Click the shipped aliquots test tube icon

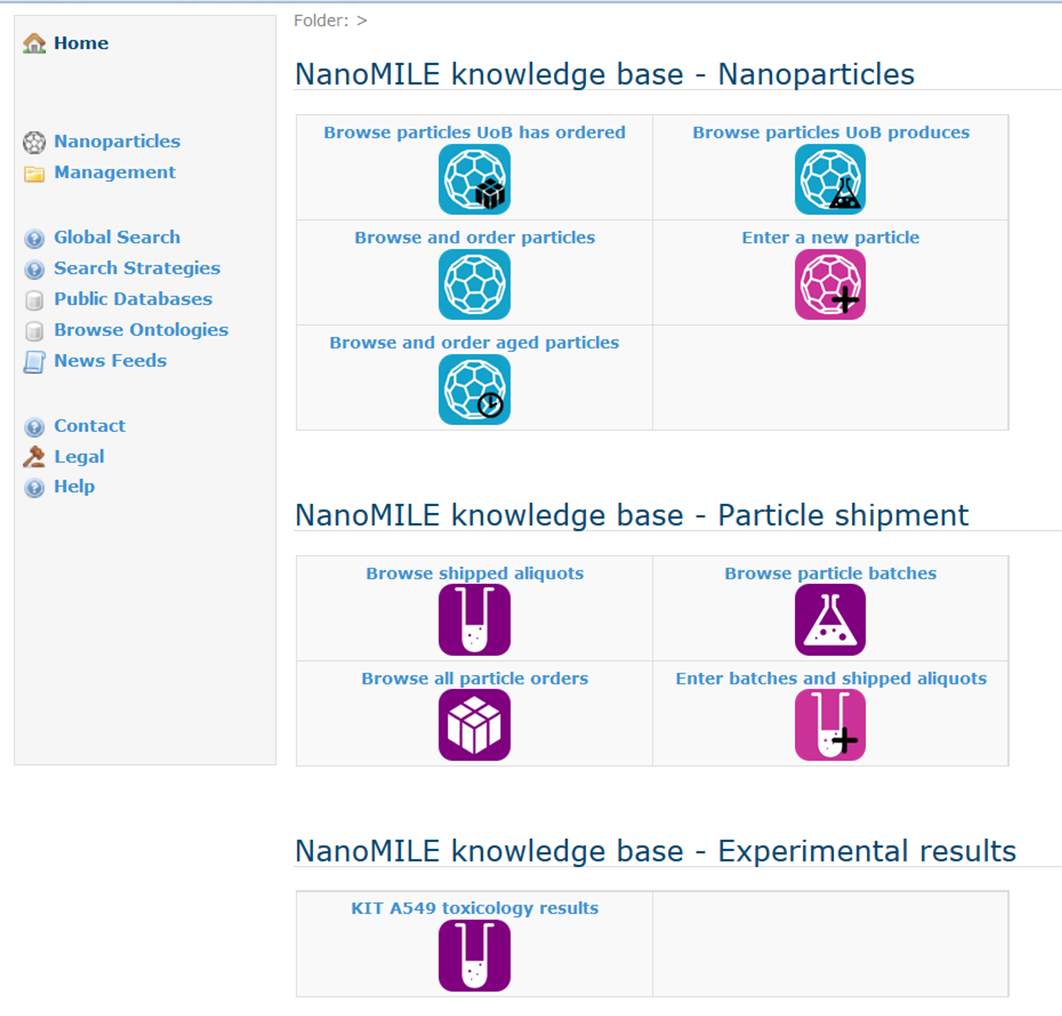click(474, 620)
